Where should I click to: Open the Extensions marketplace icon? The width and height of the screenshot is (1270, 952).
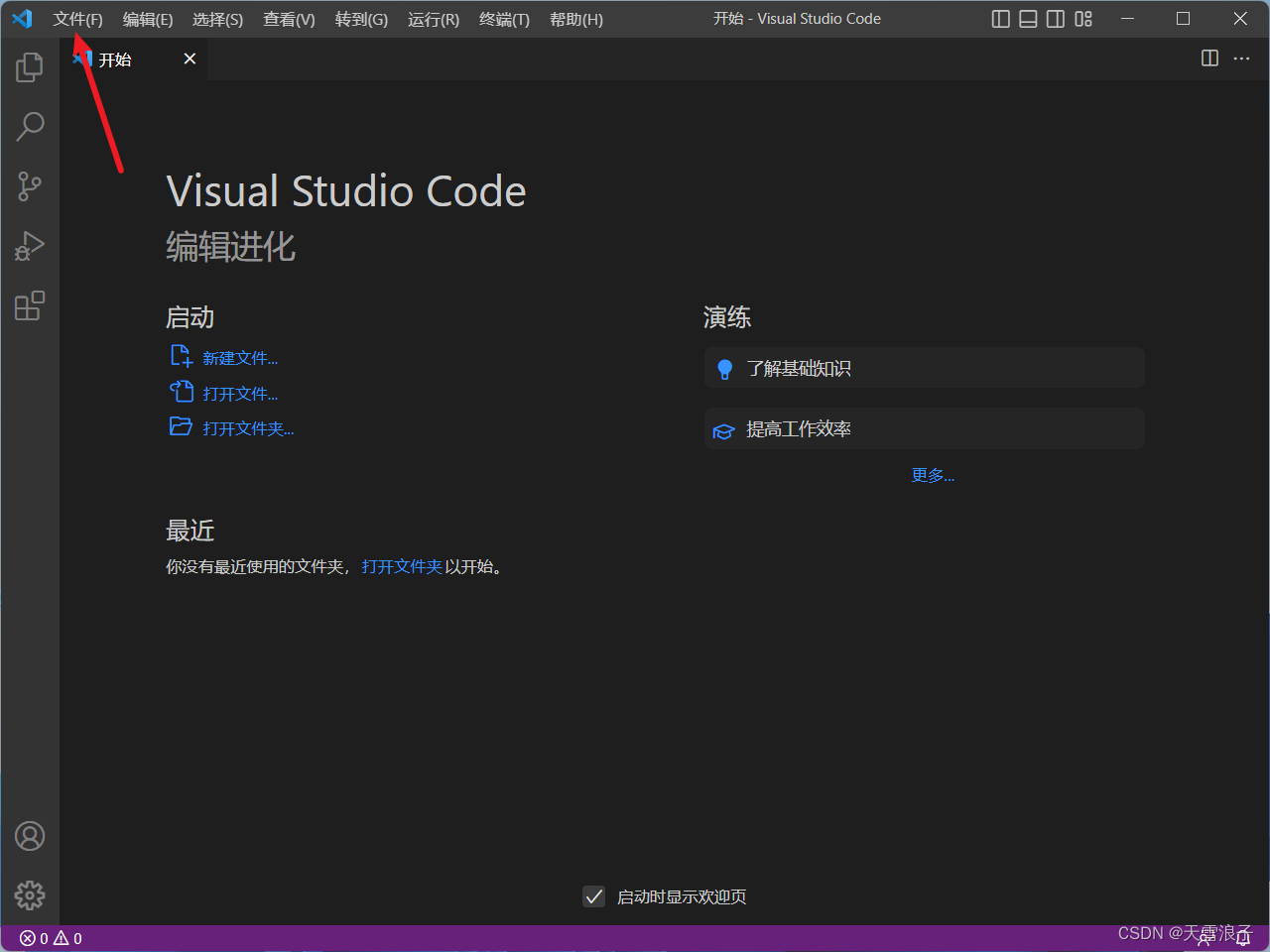[30, 306]
